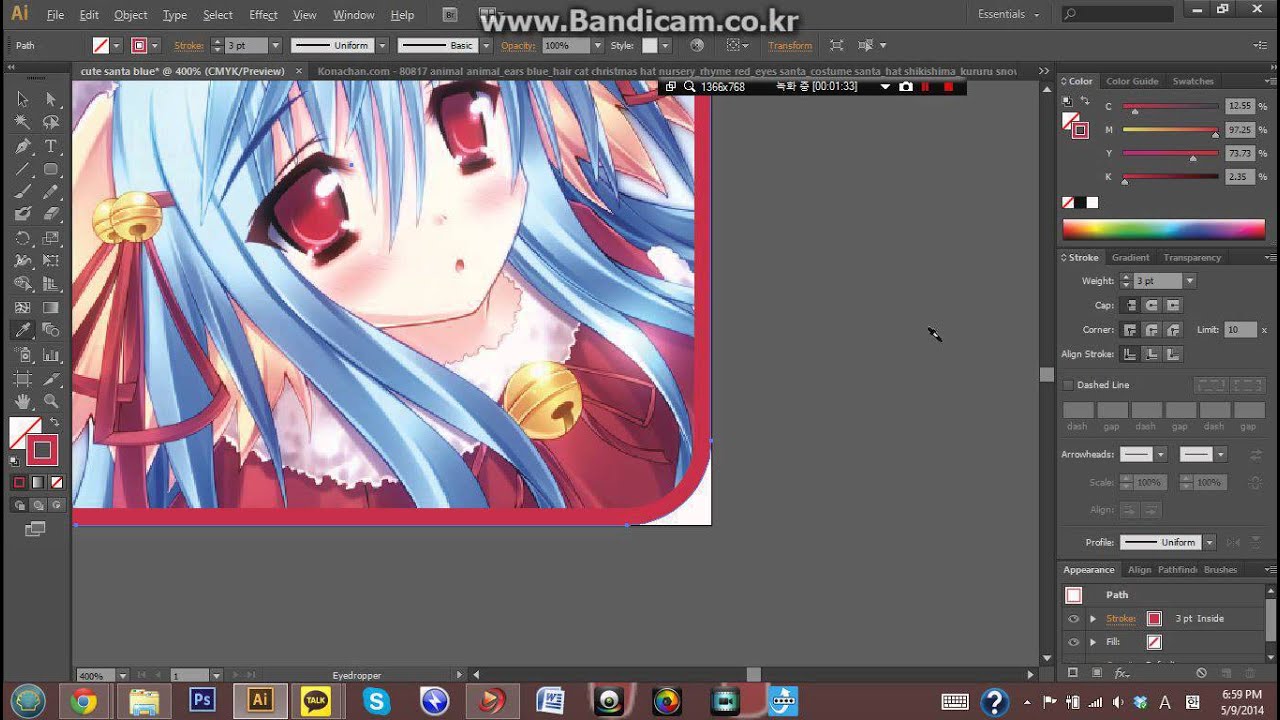
Task: Select the Paintbrush tool
Action: [x=22, y=192]
